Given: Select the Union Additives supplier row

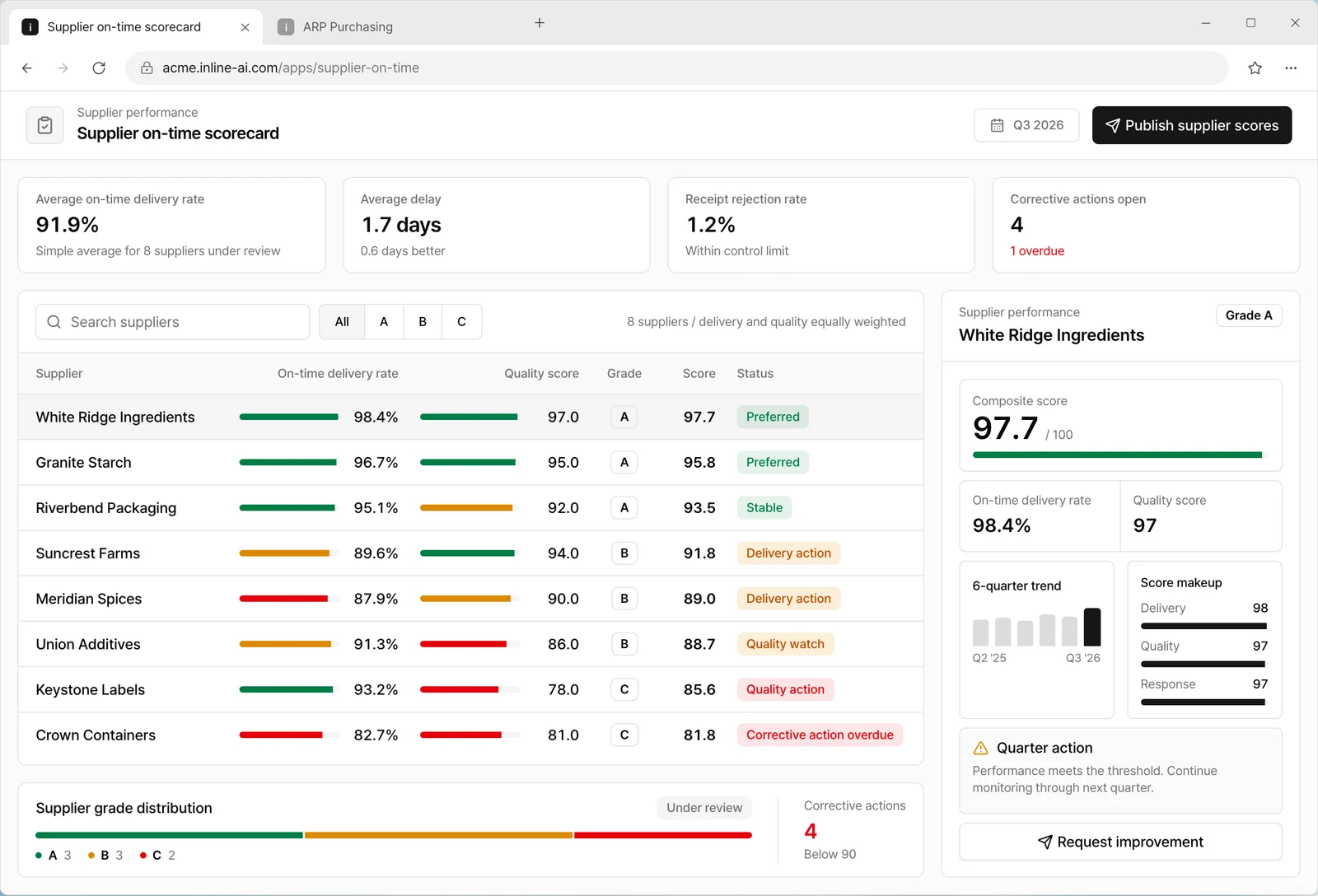Looking at the screenshot, I should tap(471, 644).
